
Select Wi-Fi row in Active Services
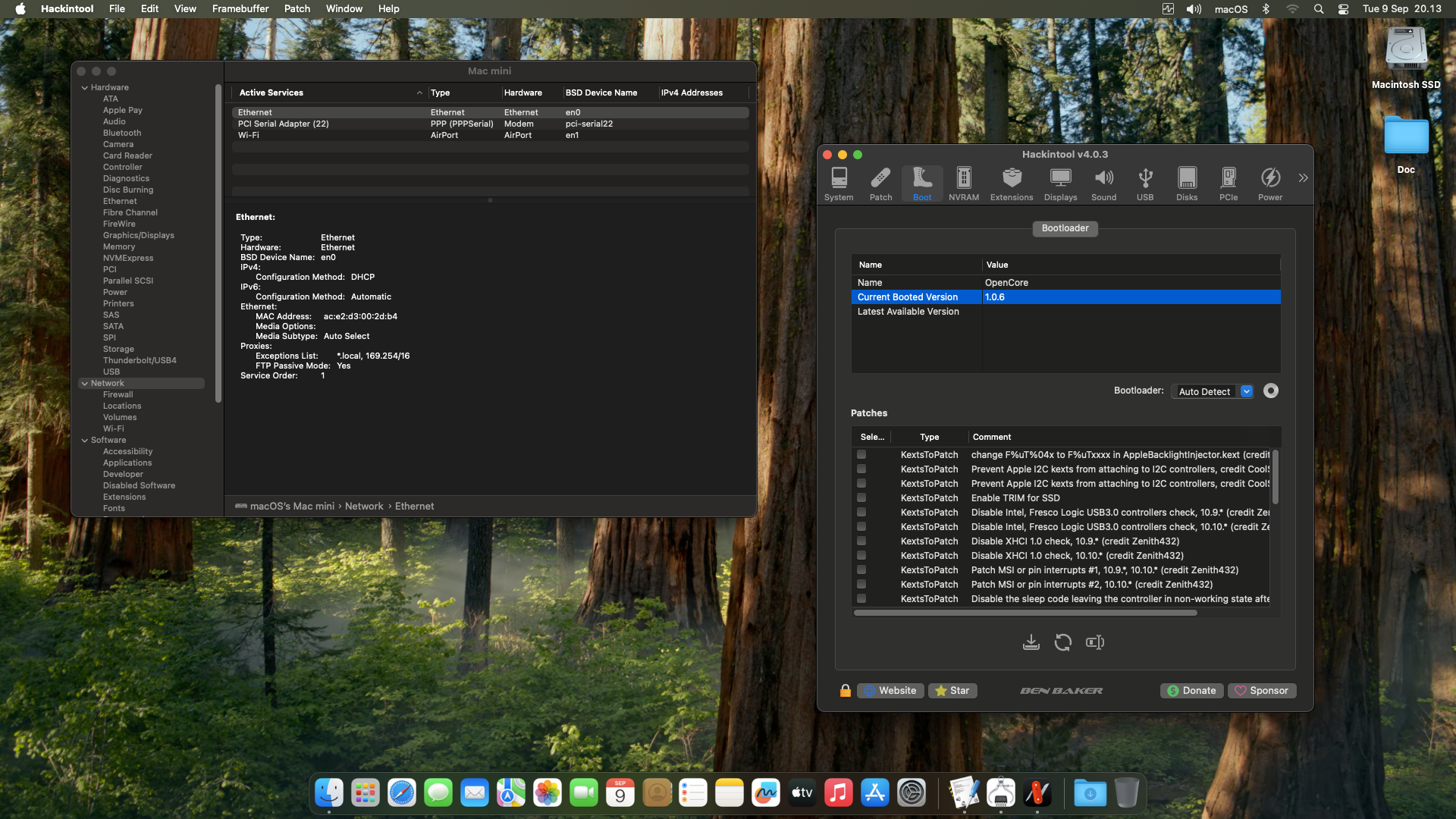click(490, 135)
